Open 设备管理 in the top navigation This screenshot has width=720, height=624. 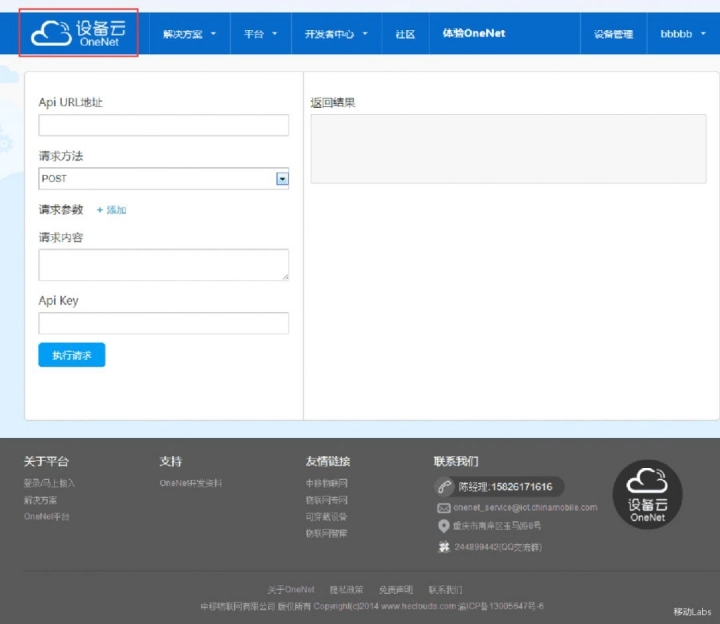click(x=613, y=34)
